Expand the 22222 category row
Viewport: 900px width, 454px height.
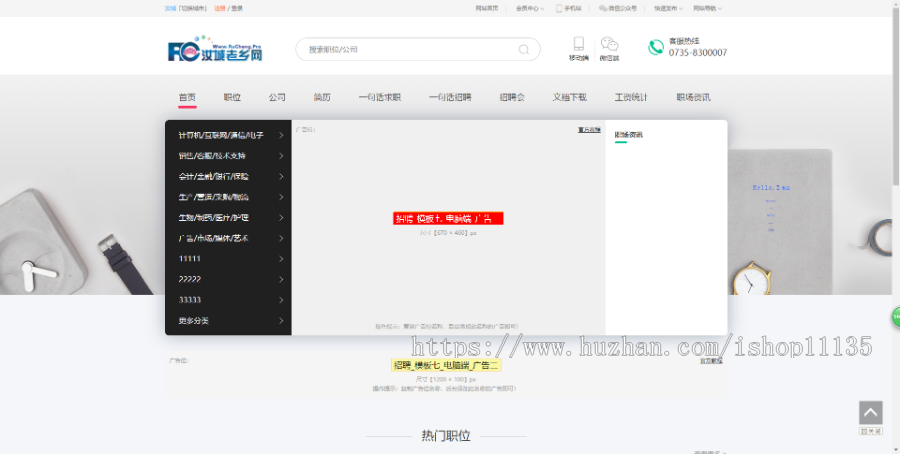pyautogui.click(x=228, y=280)
